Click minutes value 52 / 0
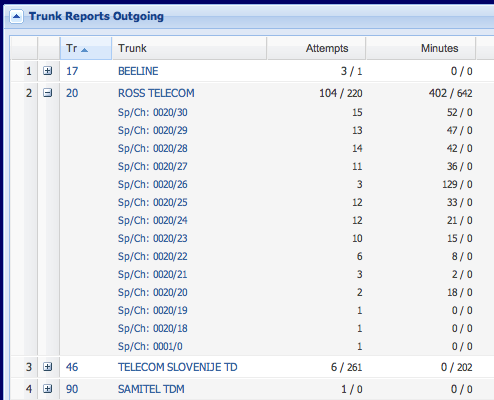This screenshot has width=494, height=400. tap(460, 112)
